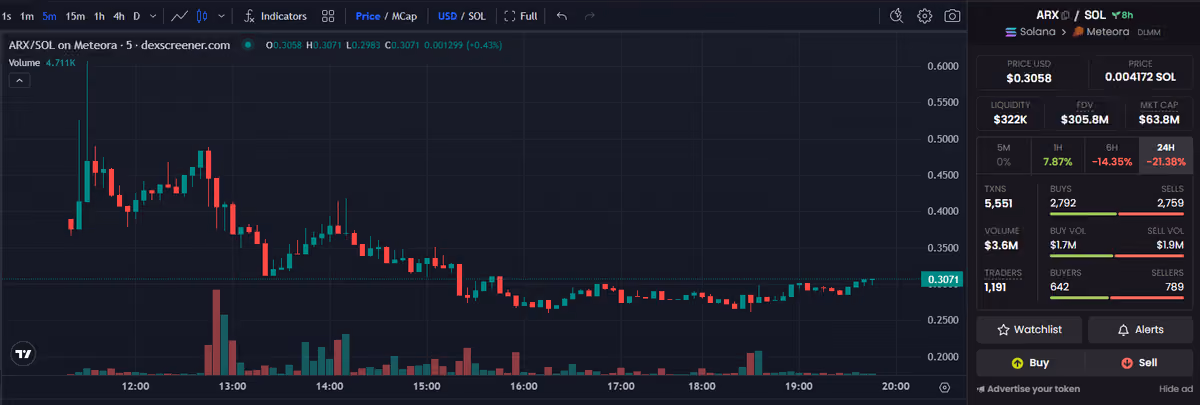Open the timeframe dropdown arrow
This screenshot has width=1200, height=405.
(153, 16)
